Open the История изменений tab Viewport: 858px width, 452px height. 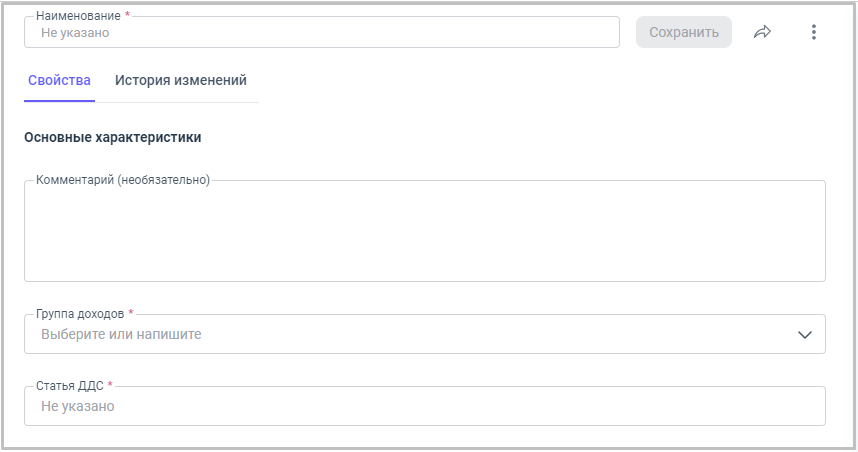181,80
